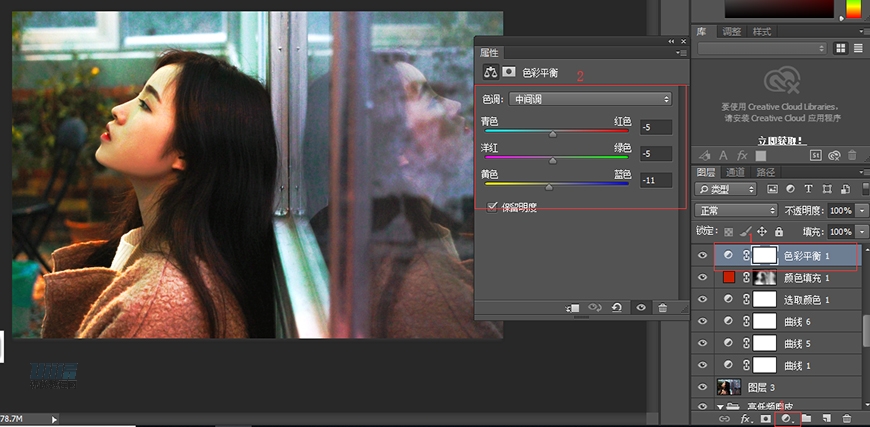Hide the 色彩平衡 1 layer

point(702,256)
